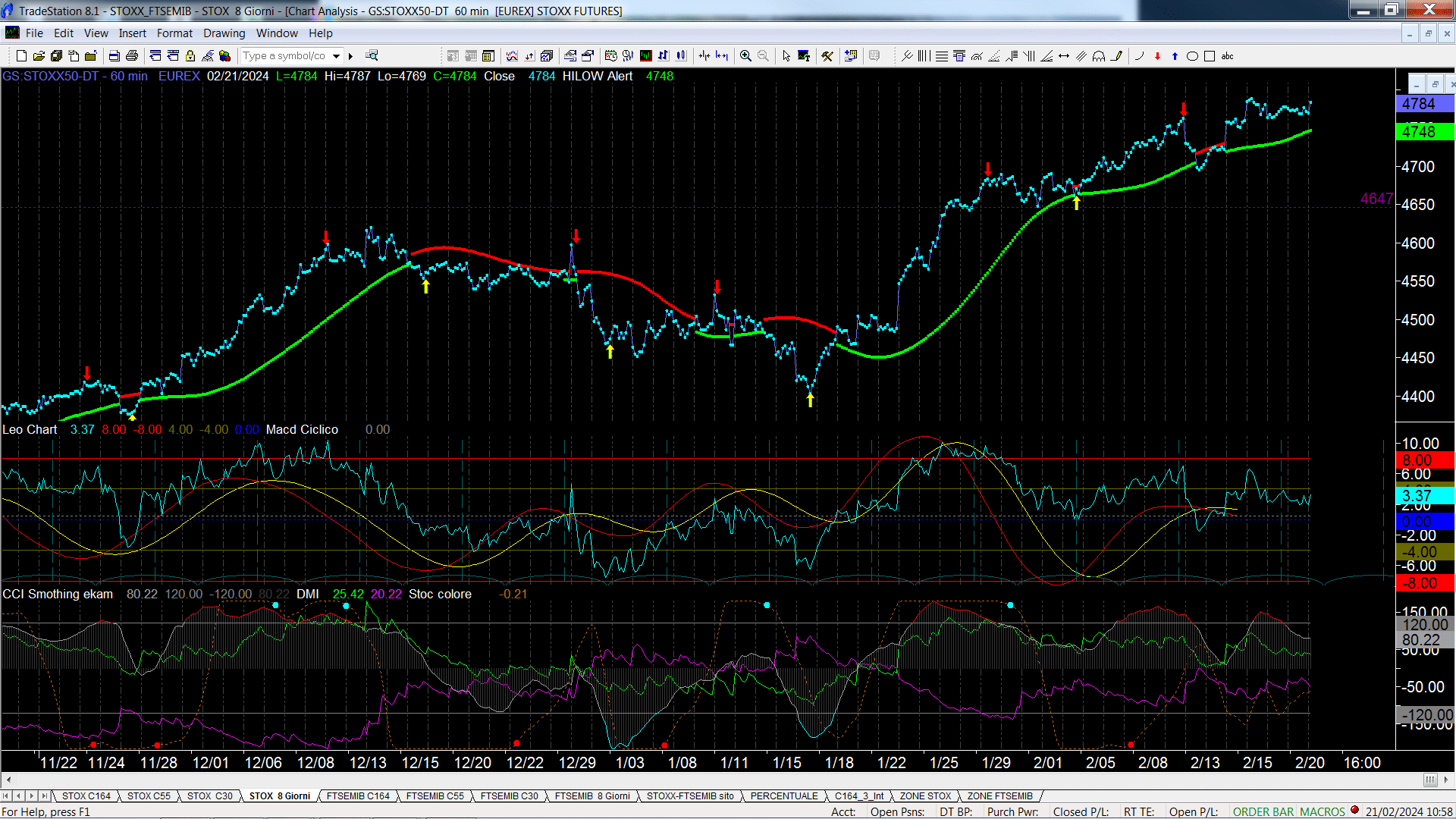1456x819 pixels.
Task: Select the candlestick bar type icon
Action: pos(681,56)
